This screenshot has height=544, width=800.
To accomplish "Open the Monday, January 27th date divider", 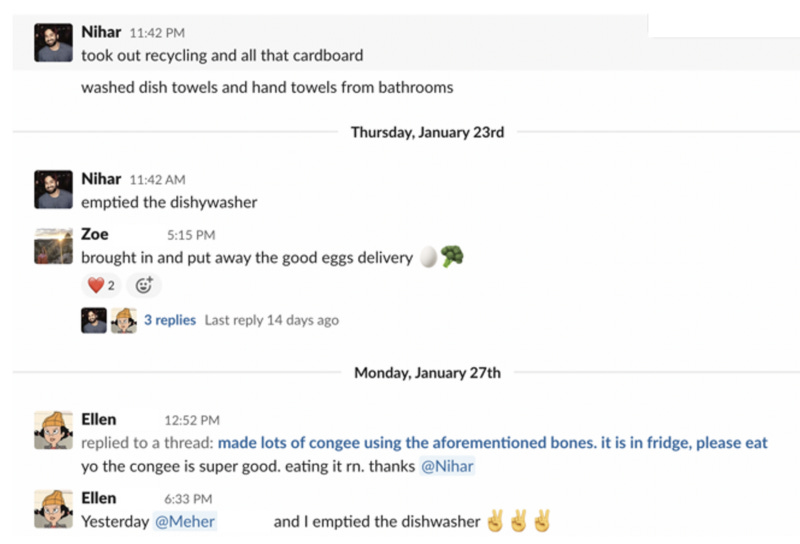I will (428, 373).
